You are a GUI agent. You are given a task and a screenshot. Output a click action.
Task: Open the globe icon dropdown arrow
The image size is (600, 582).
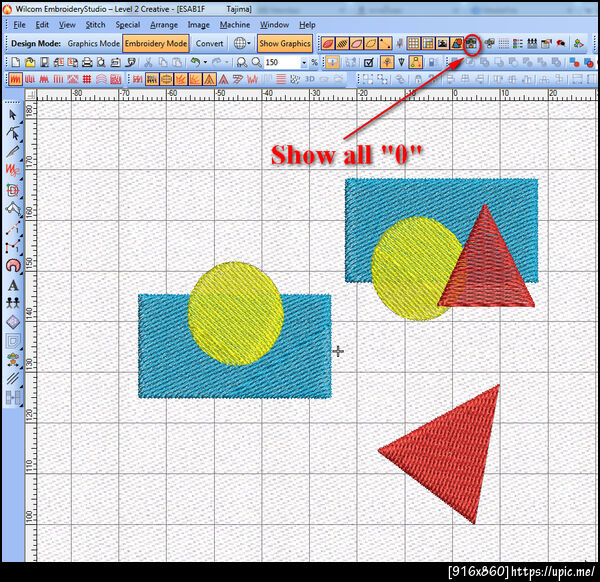(x=249, y=43)
